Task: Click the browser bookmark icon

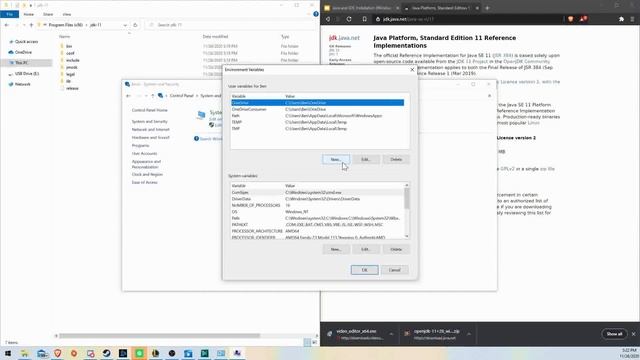Action: click(364, 19)
